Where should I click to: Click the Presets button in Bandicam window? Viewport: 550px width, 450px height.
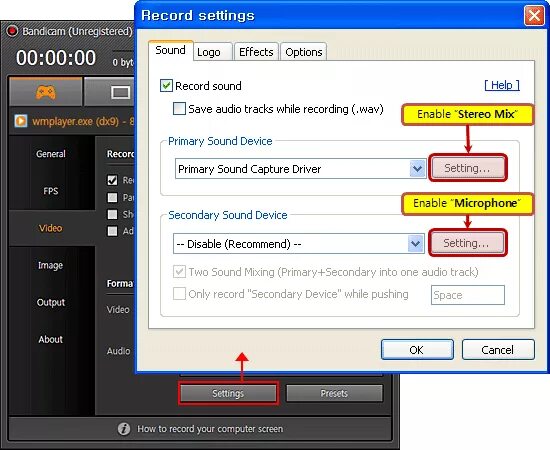tap(334, 394)
